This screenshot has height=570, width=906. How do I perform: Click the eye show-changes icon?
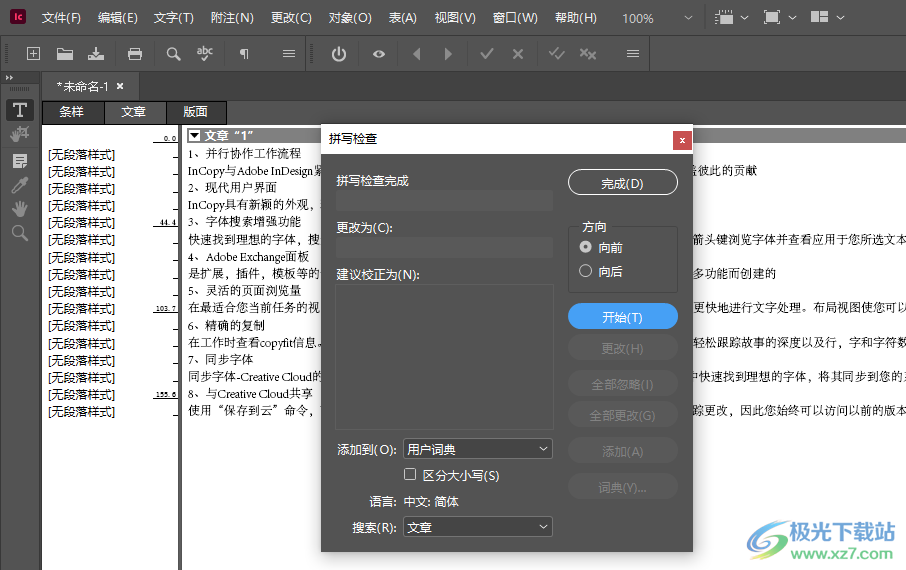click(378, 54)
